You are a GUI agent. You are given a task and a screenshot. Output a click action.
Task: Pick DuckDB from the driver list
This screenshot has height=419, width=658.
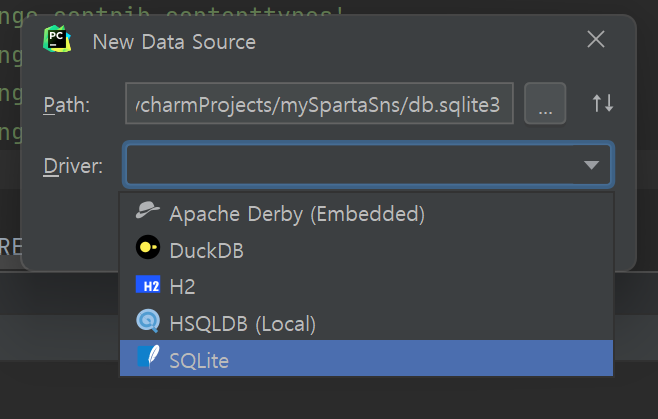pos(366,250)
